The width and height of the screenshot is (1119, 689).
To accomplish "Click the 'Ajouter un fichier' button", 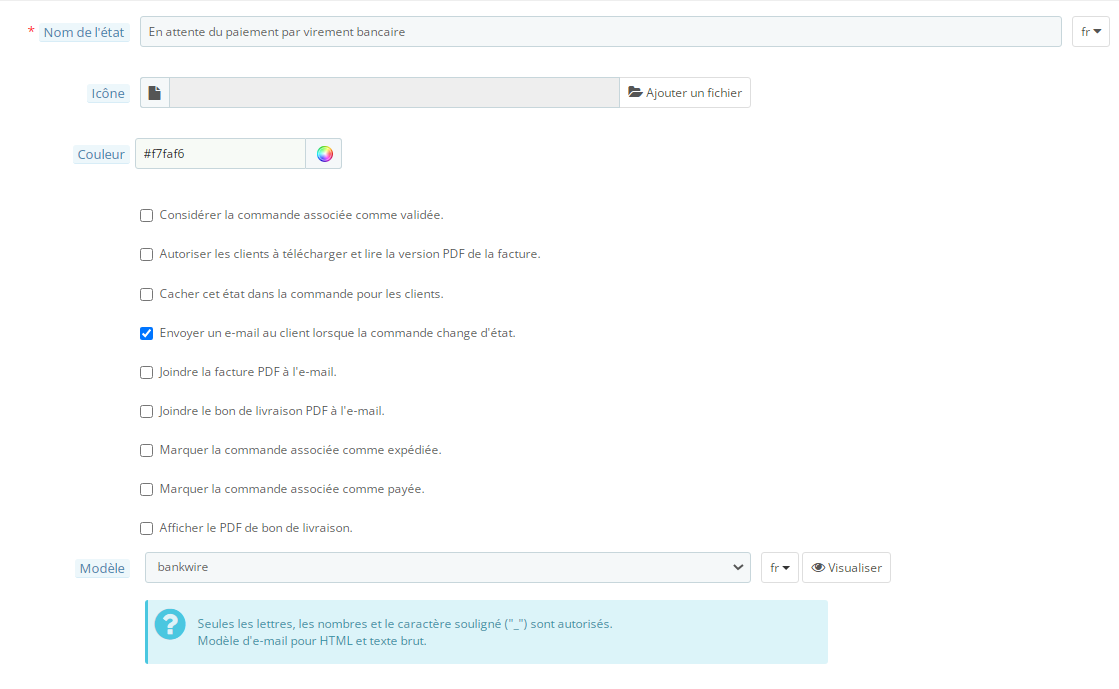I will click(x=685, y=93).
